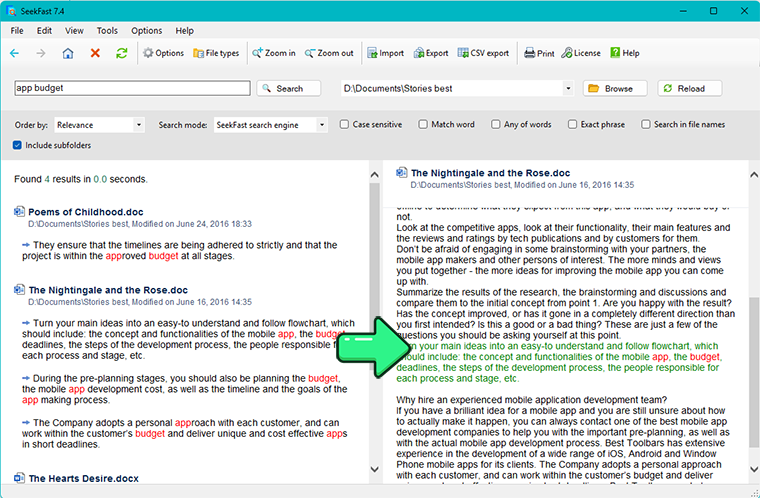This screenshot has width=760, height=498.
Task: Open Poems of Childhood.doc result title
Action: [86, 212]
